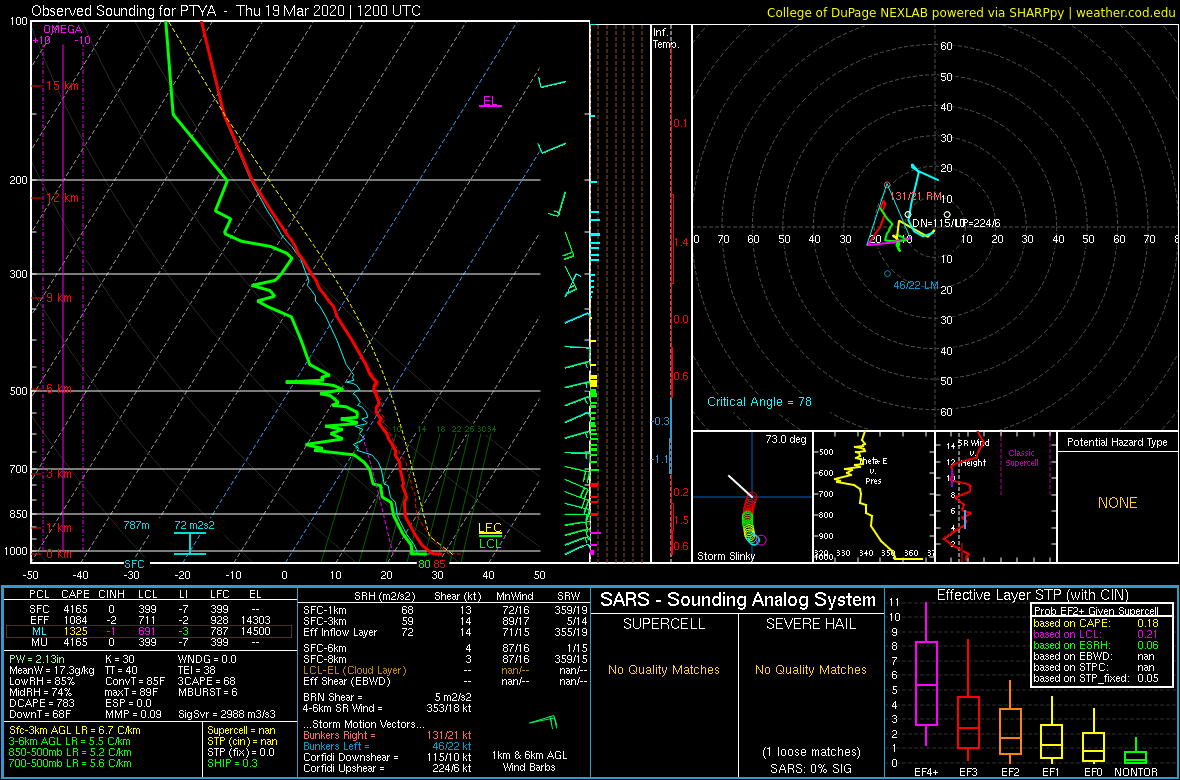Select the EFF parcel row

point(149,620)
